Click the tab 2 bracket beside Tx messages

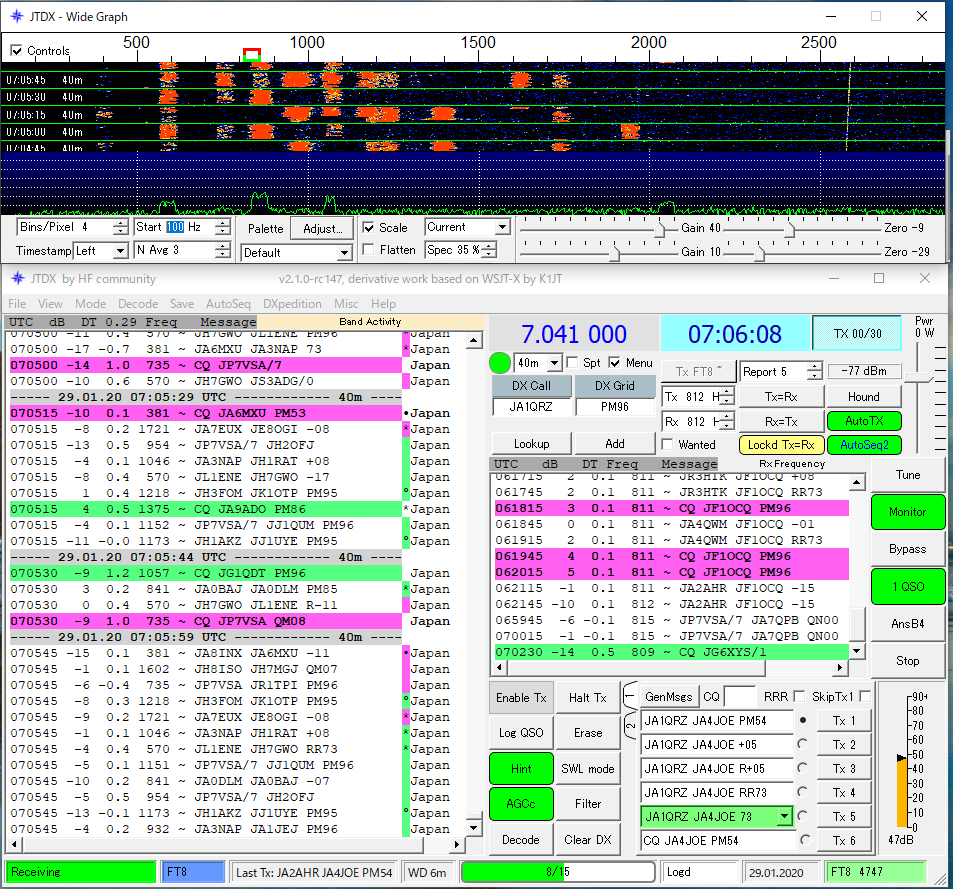tap(630, 725)
